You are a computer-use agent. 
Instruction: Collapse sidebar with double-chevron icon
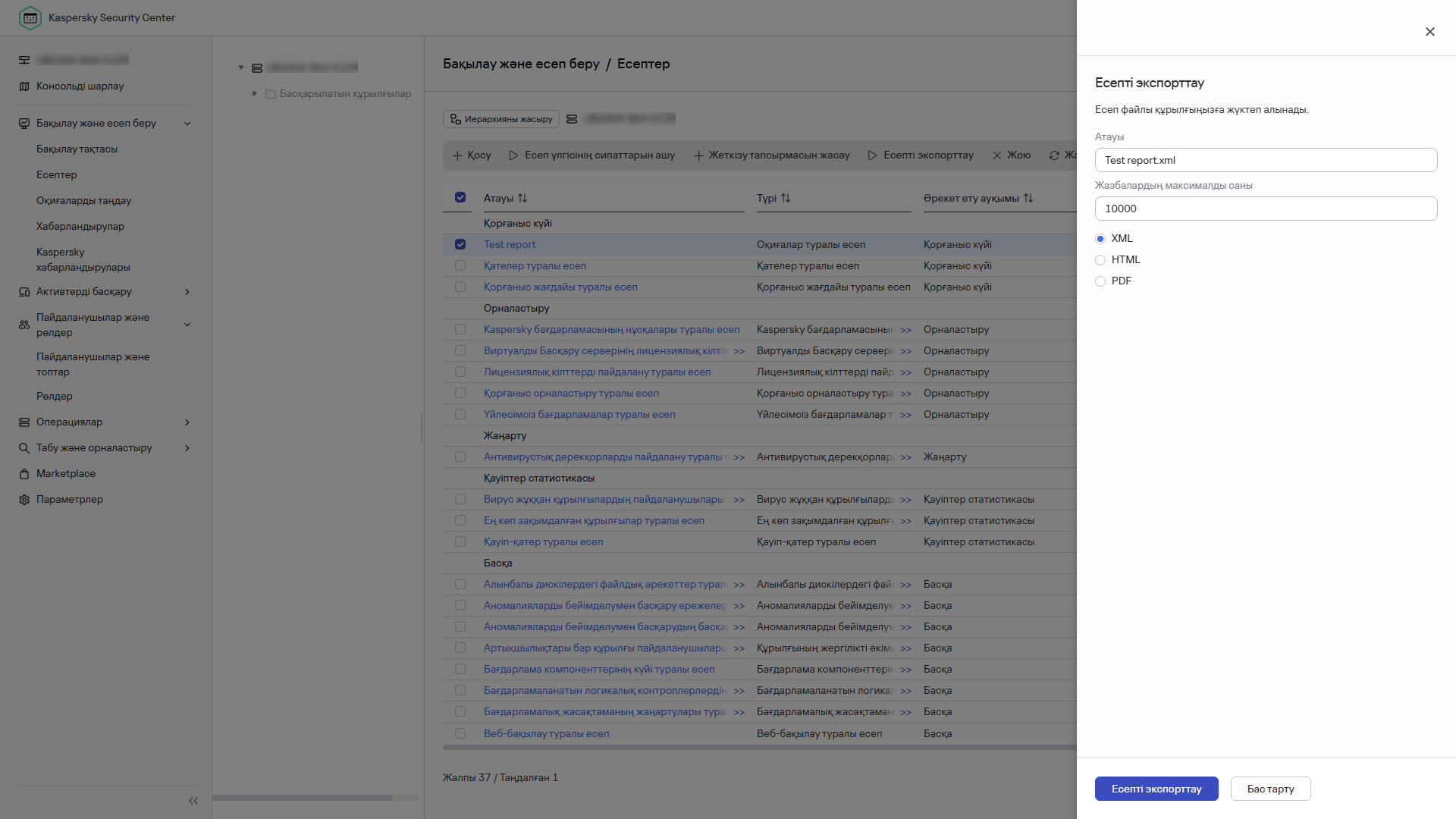[193, 801]
